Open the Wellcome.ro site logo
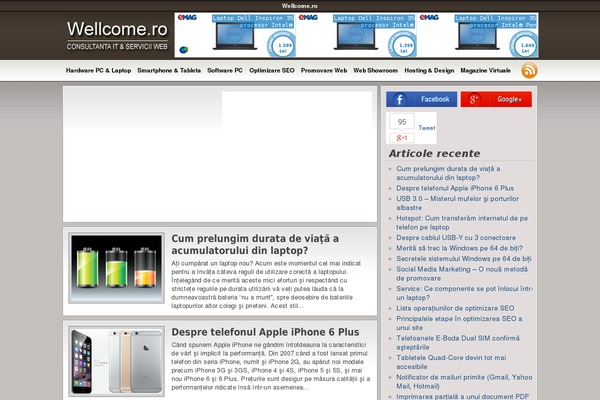The height and width of the screenshot is (400, 600). (x=117, y=35)
